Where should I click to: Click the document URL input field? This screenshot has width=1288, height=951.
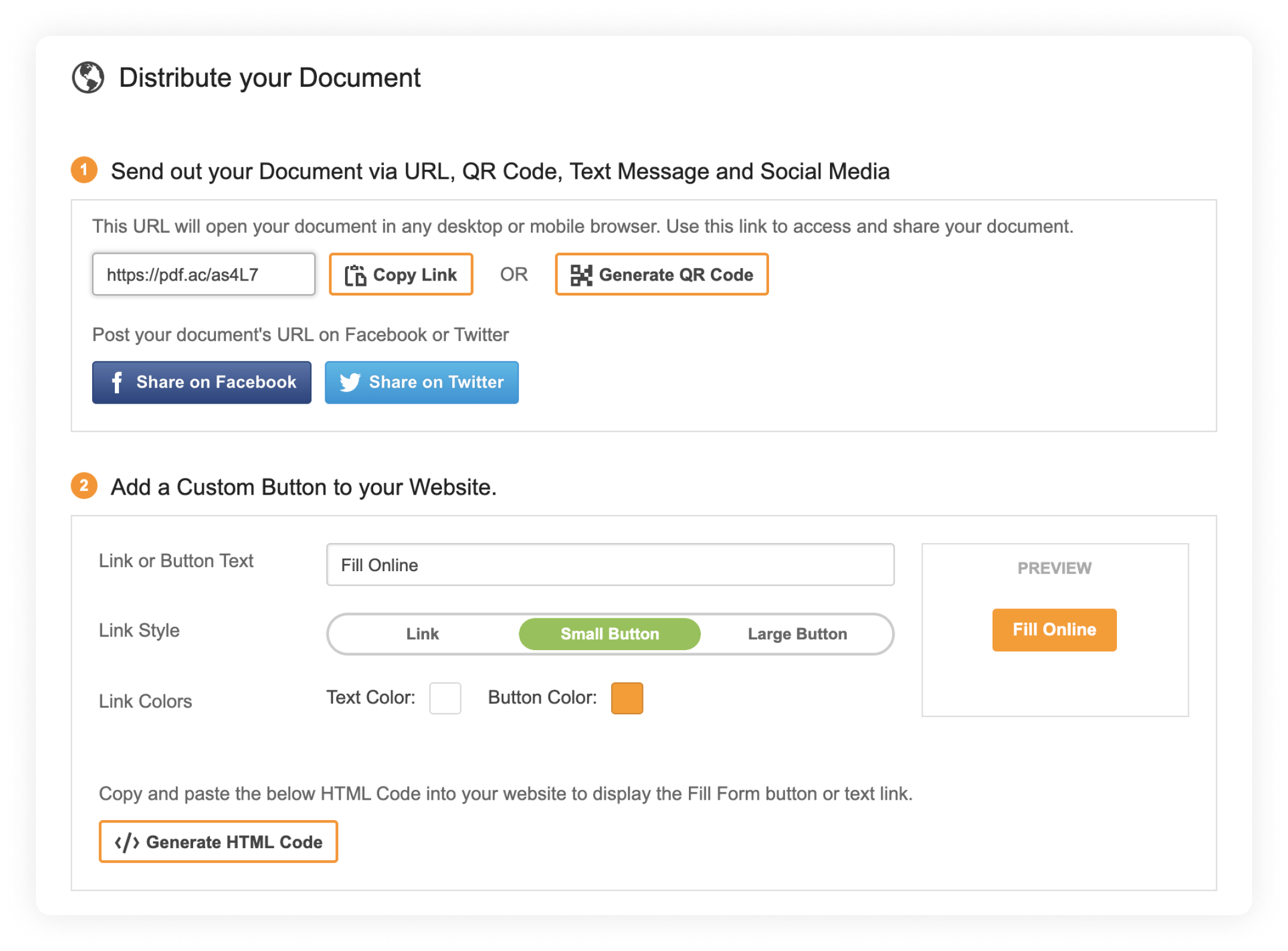[x=203, y=274]
